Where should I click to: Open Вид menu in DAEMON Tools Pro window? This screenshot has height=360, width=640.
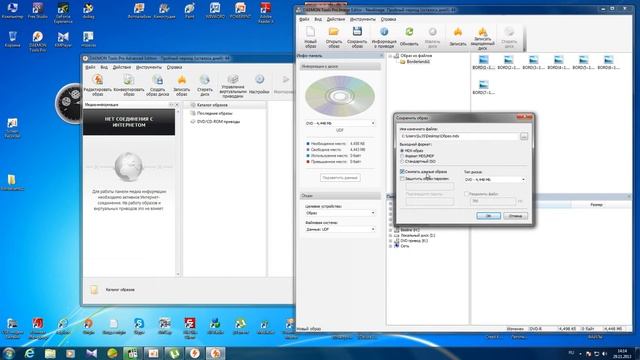(104, 67)
